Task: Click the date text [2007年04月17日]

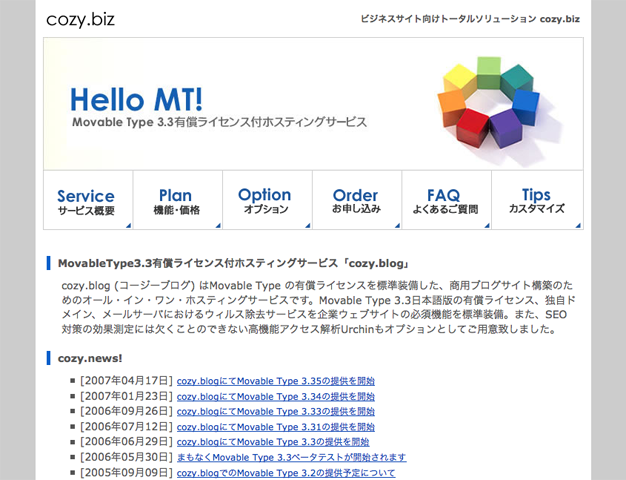Action: click(126, 381)
